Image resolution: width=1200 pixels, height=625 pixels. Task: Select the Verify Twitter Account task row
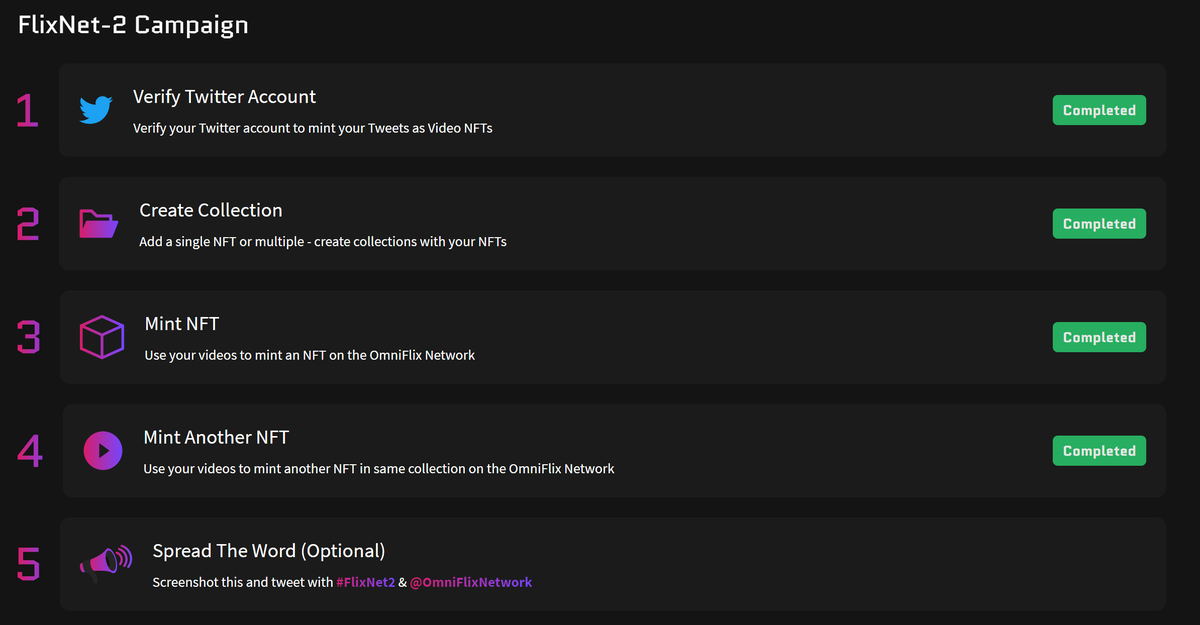(x=600, y=110)
